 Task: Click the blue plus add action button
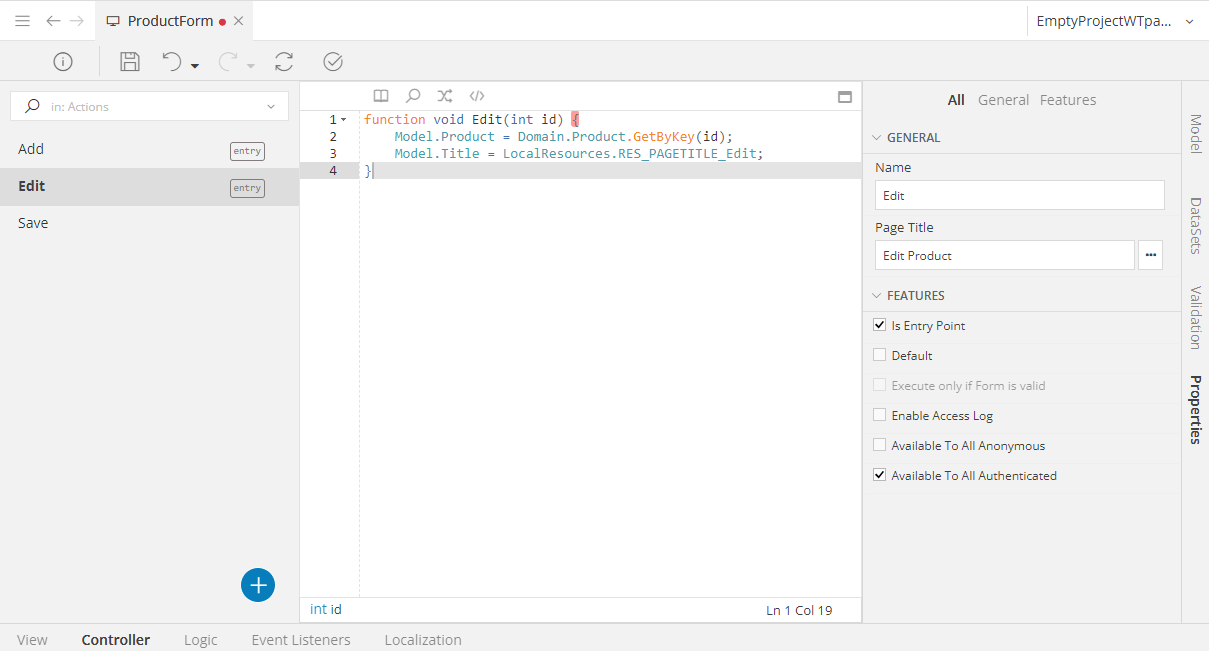click(x=258, y=585)
